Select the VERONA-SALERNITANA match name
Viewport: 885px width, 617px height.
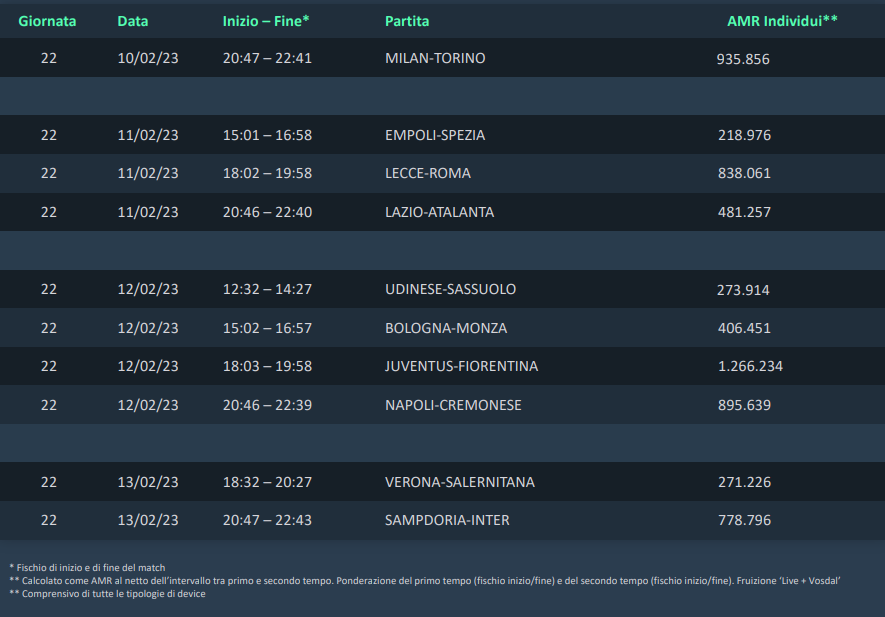[460, 482]
